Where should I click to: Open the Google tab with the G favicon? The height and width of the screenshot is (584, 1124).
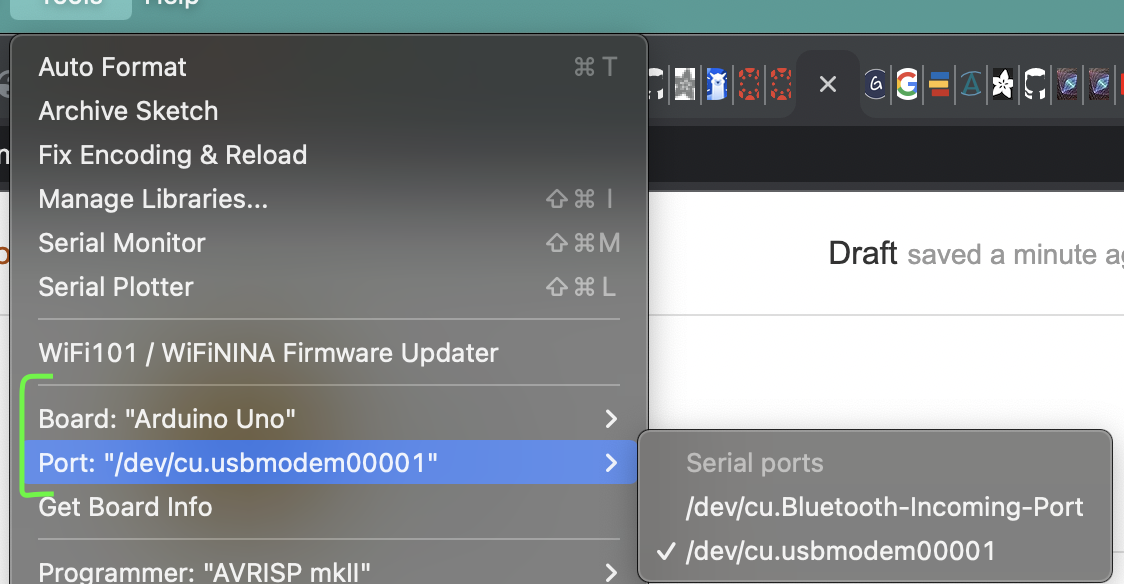(907, 85)
